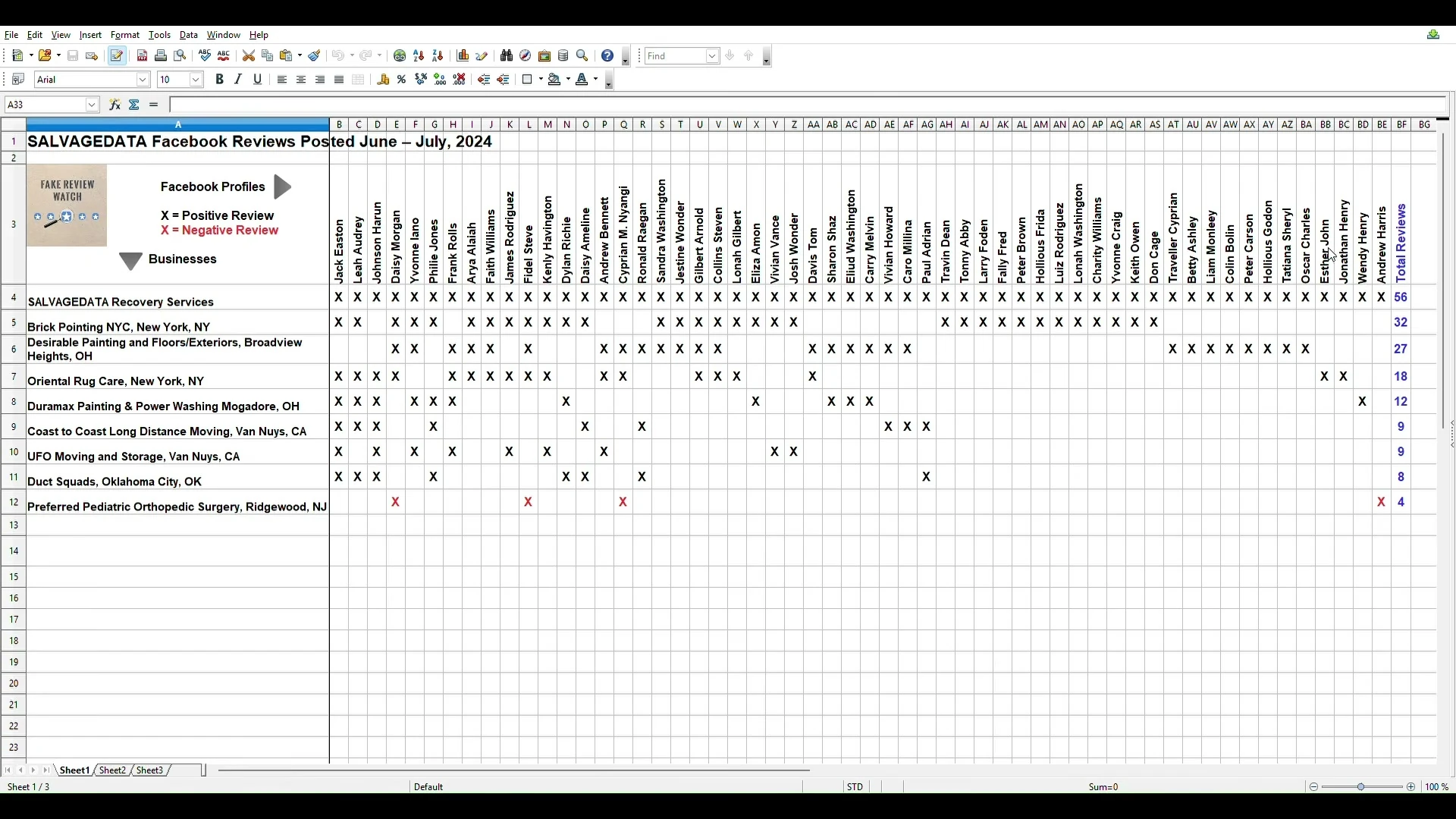Toggle AutoSpellcheck
This screenshot has width=1456, height=819.
(224, 56)
